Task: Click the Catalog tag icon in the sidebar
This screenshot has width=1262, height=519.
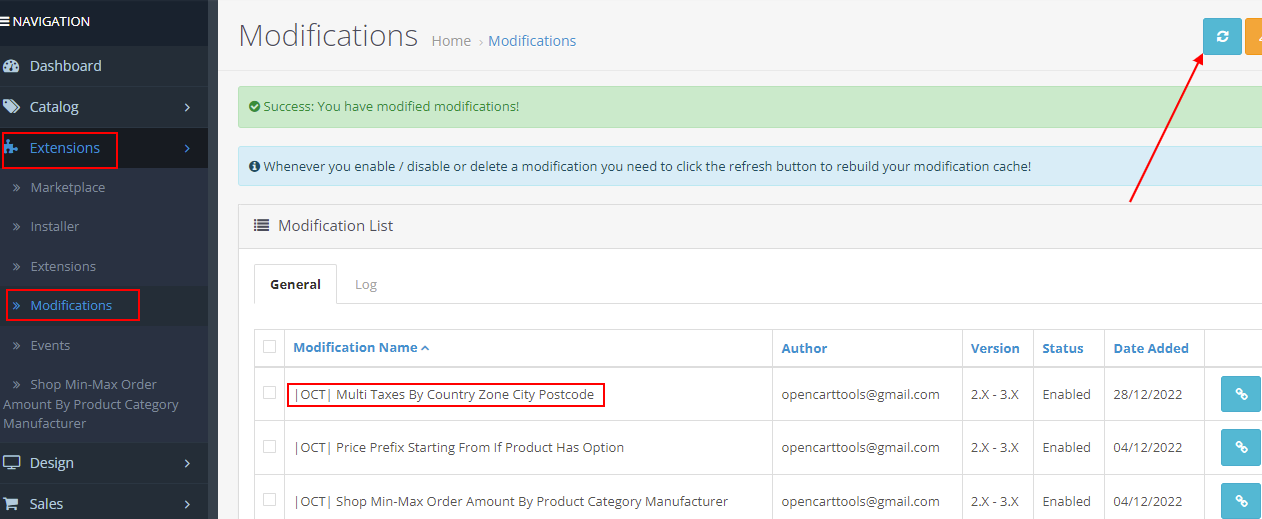Action: (x=12, y=107)
